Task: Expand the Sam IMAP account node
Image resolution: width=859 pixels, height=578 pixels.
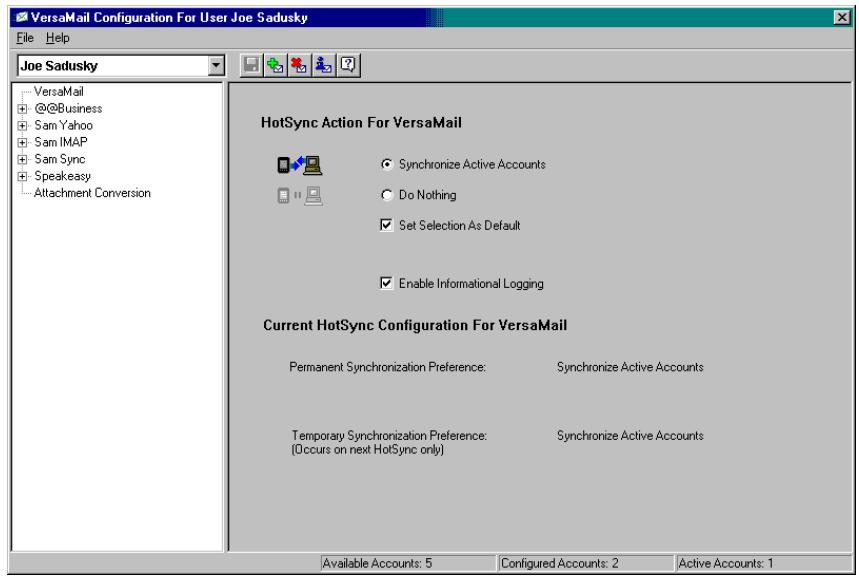Action: [22, 142]
